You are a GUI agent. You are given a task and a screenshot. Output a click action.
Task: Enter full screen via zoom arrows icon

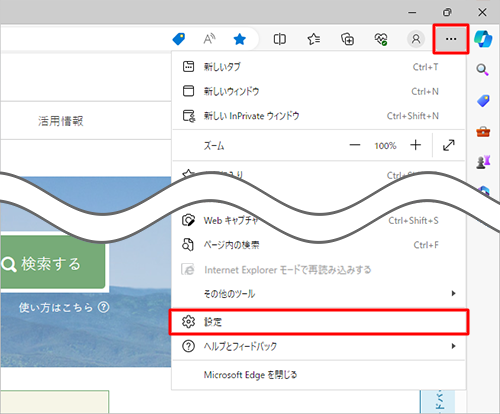[449, 145]
